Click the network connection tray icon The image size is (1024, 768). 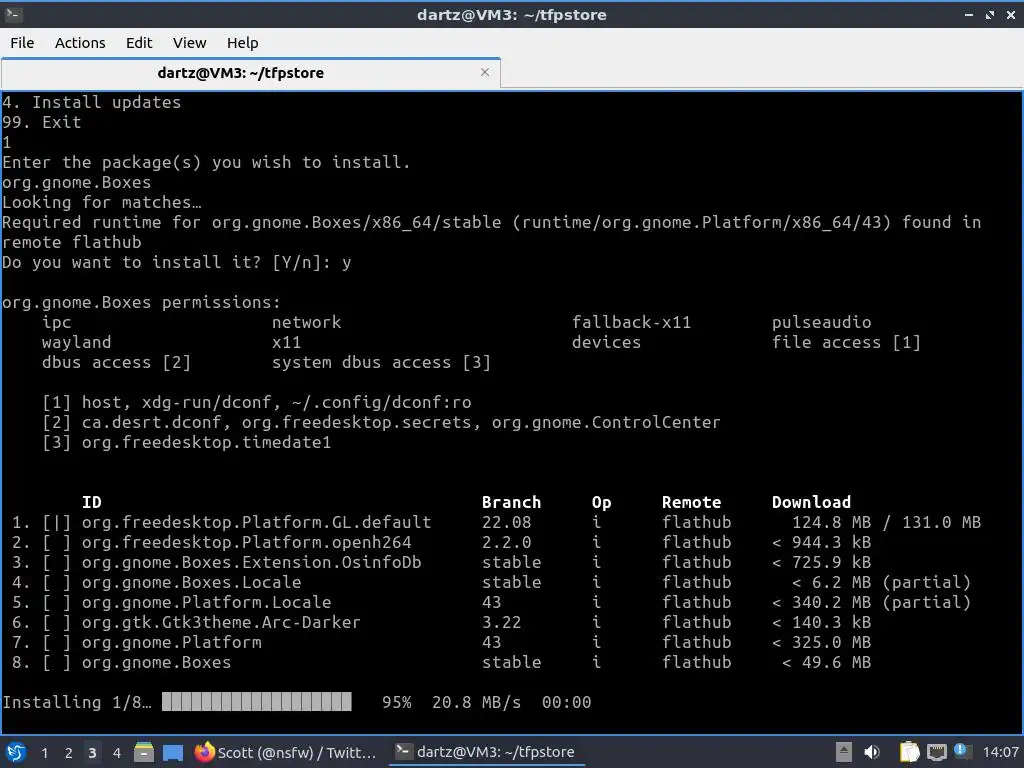pyautogui.click(x=936, y=752)
